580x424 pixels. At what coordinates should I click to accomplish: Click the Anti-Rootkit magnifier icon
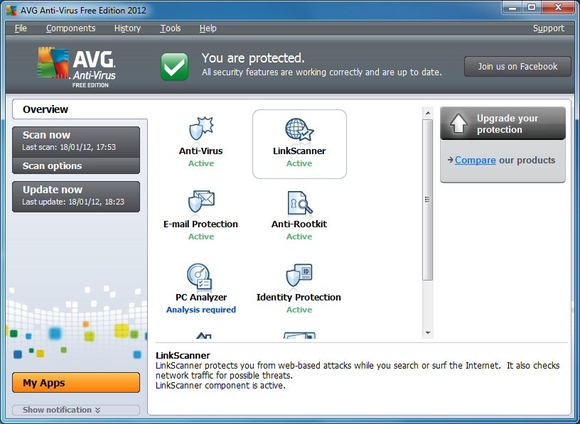click(300, 202)
